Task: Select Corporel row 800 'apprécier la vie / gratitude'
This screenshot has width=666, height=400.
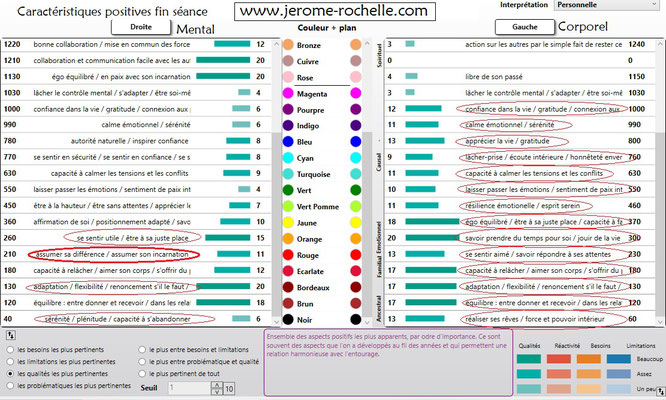Action: pyautogui.click(x=520, y=141)
